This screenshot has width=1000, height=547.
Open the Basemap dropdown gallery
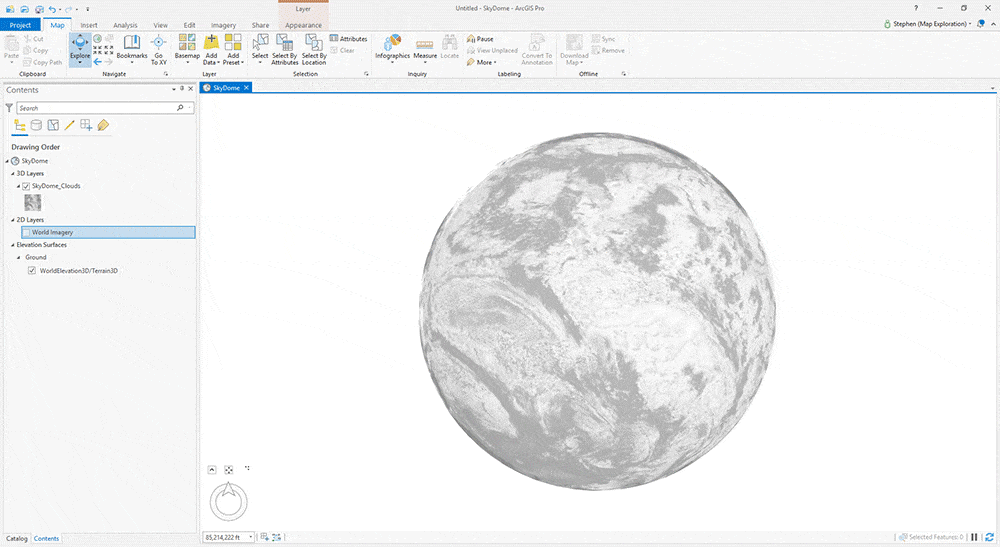coord(187,48)
